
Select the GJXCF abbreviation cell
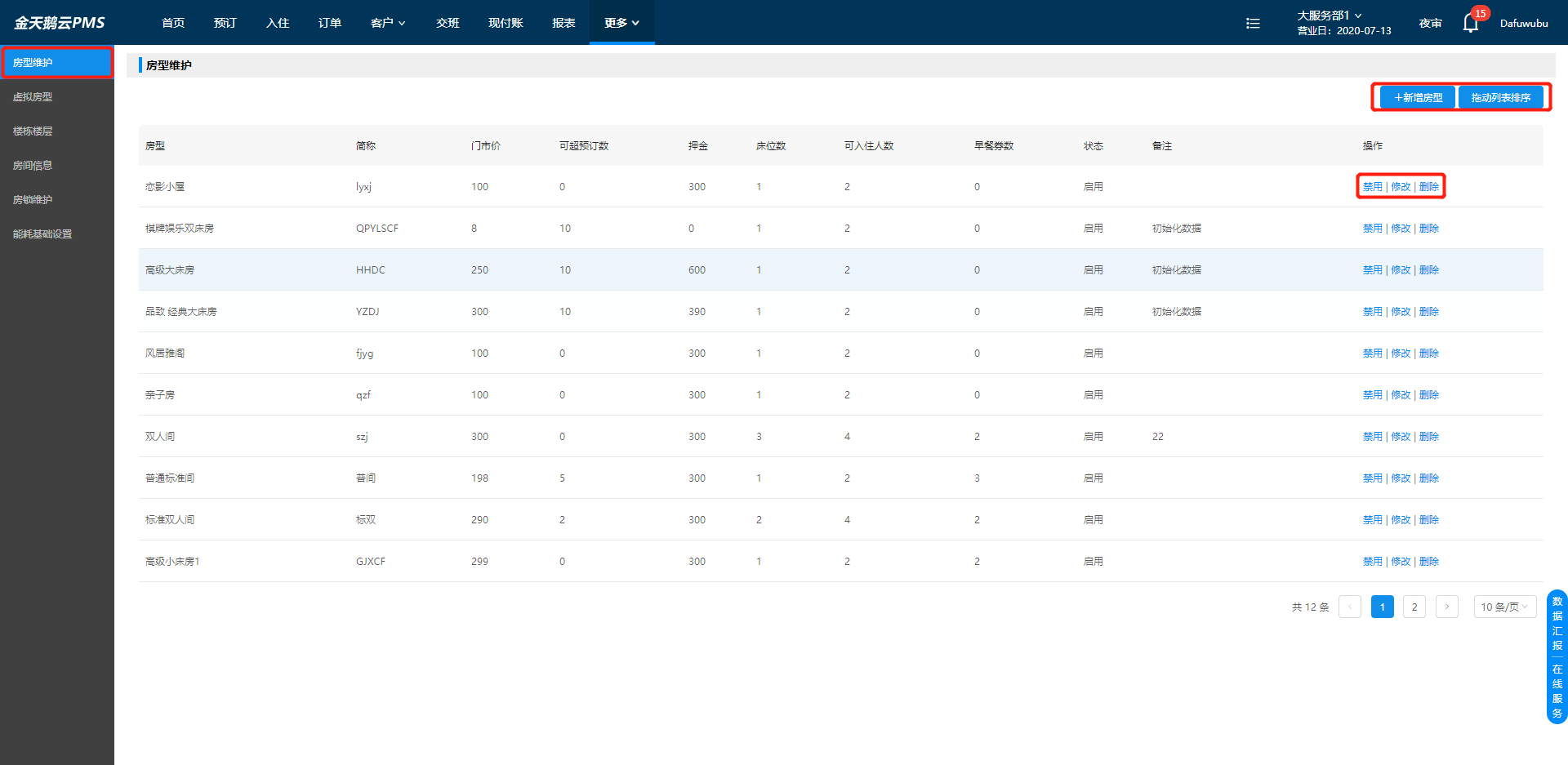click(371, 562)
